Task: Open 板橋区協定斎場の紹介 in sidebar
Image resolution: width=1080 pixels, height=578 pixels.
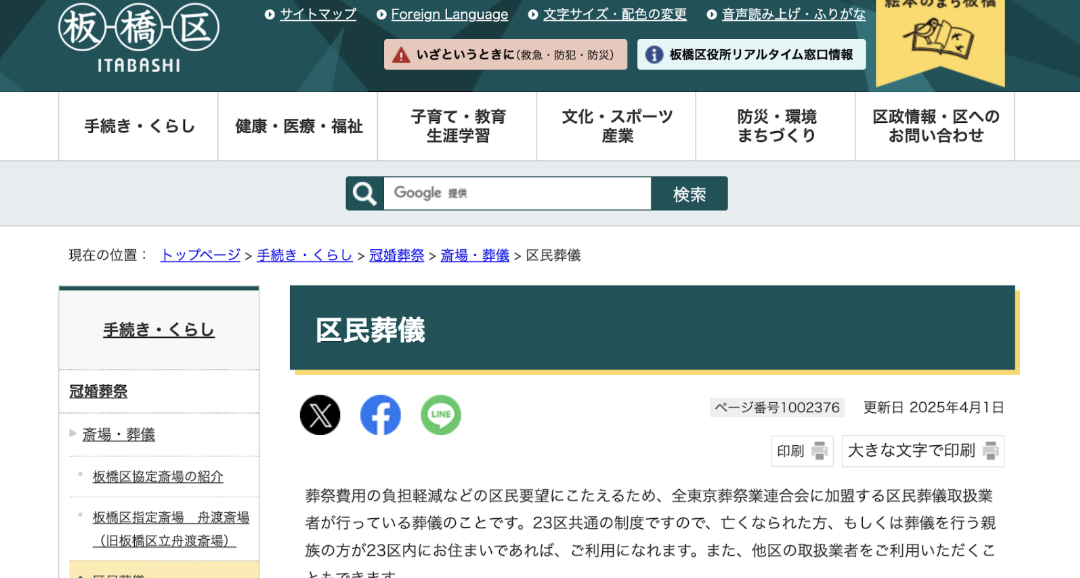Action: pos(158,477)
